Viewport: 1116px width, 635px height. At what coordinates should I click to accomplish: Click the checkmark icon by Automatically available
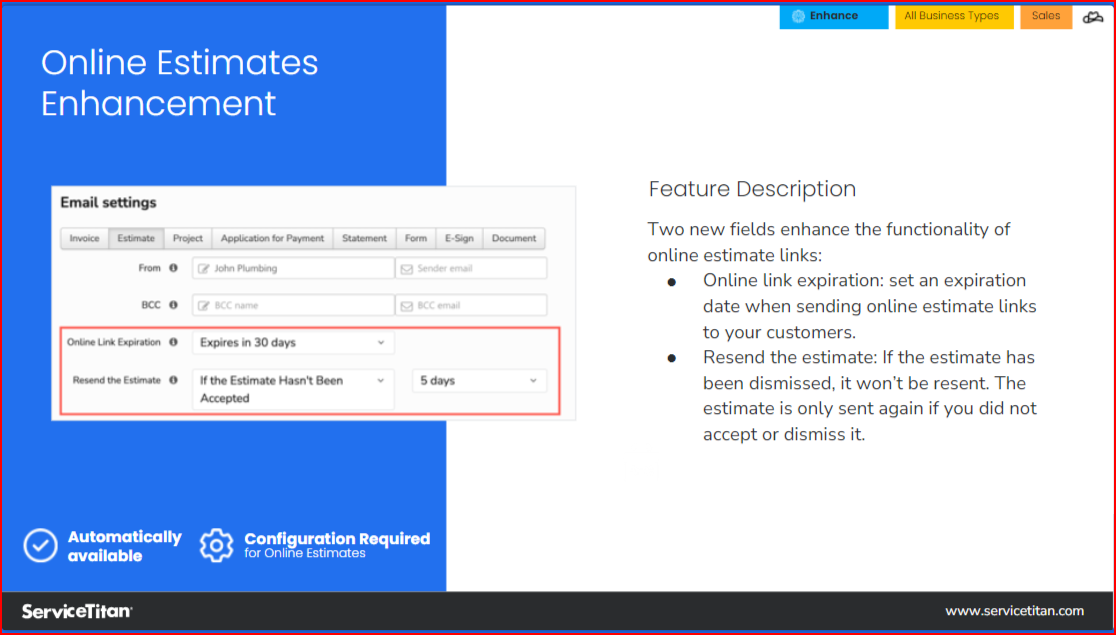41,546
